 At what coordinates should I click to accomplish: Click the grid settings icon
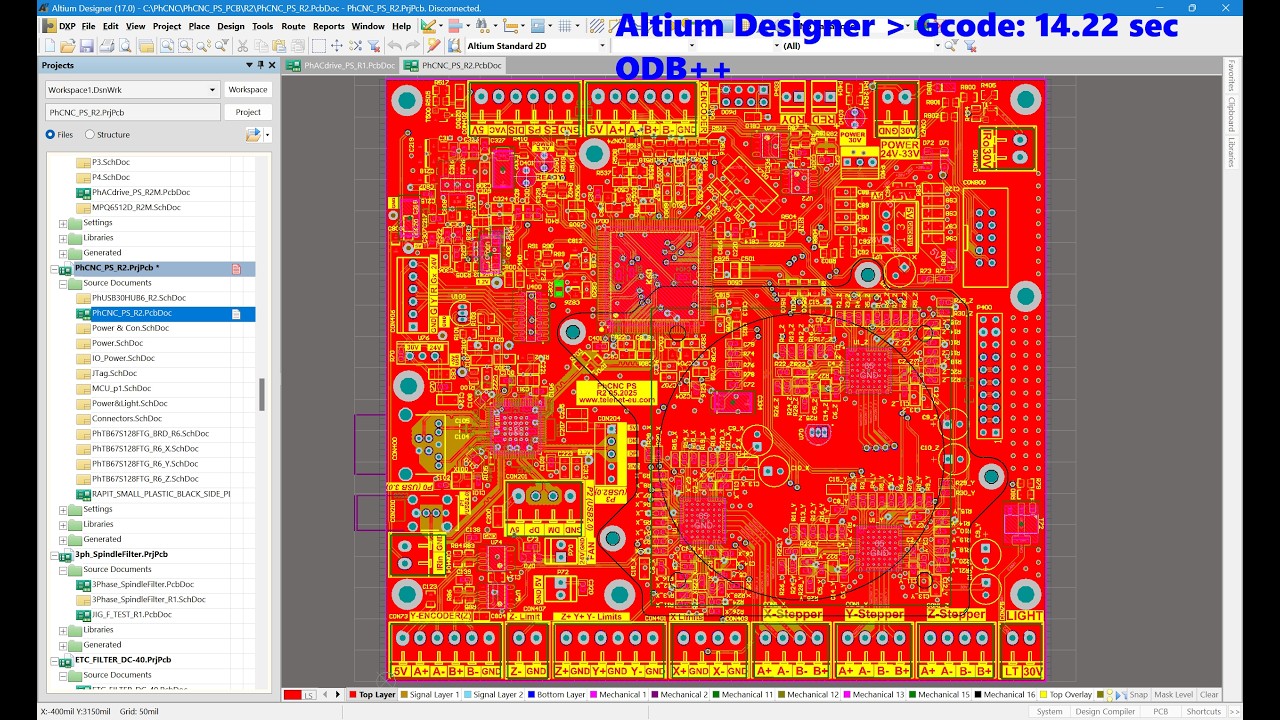(565, 26)
